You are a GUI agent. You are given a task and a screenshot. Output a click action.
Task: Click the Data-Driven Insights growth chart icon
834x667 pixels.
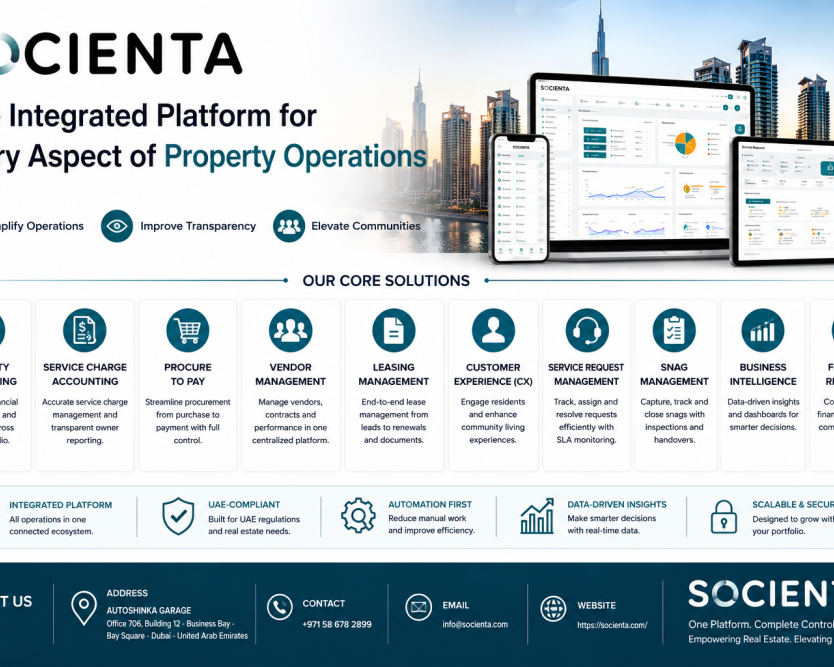pos(537,516)
